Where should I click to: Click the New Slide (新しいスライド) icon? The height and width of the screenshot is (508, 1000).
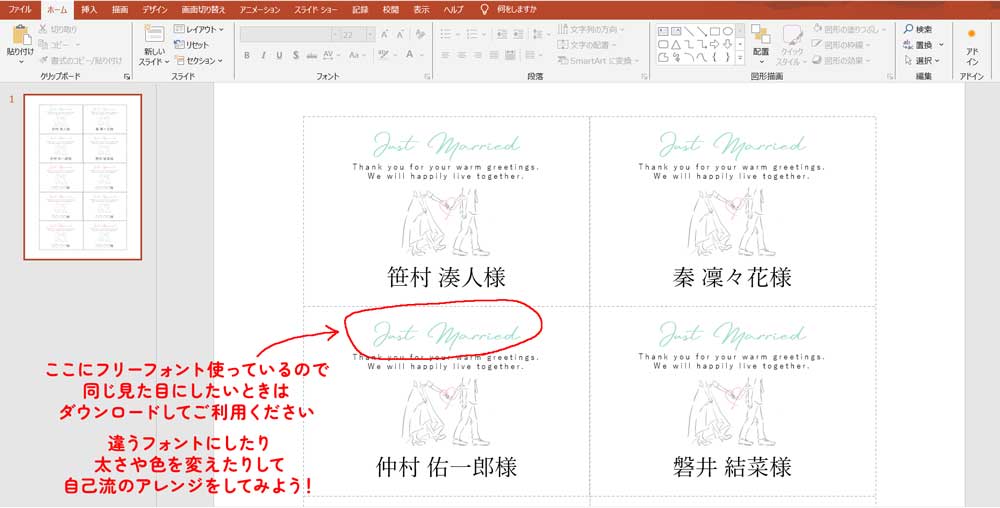(153, 35)
